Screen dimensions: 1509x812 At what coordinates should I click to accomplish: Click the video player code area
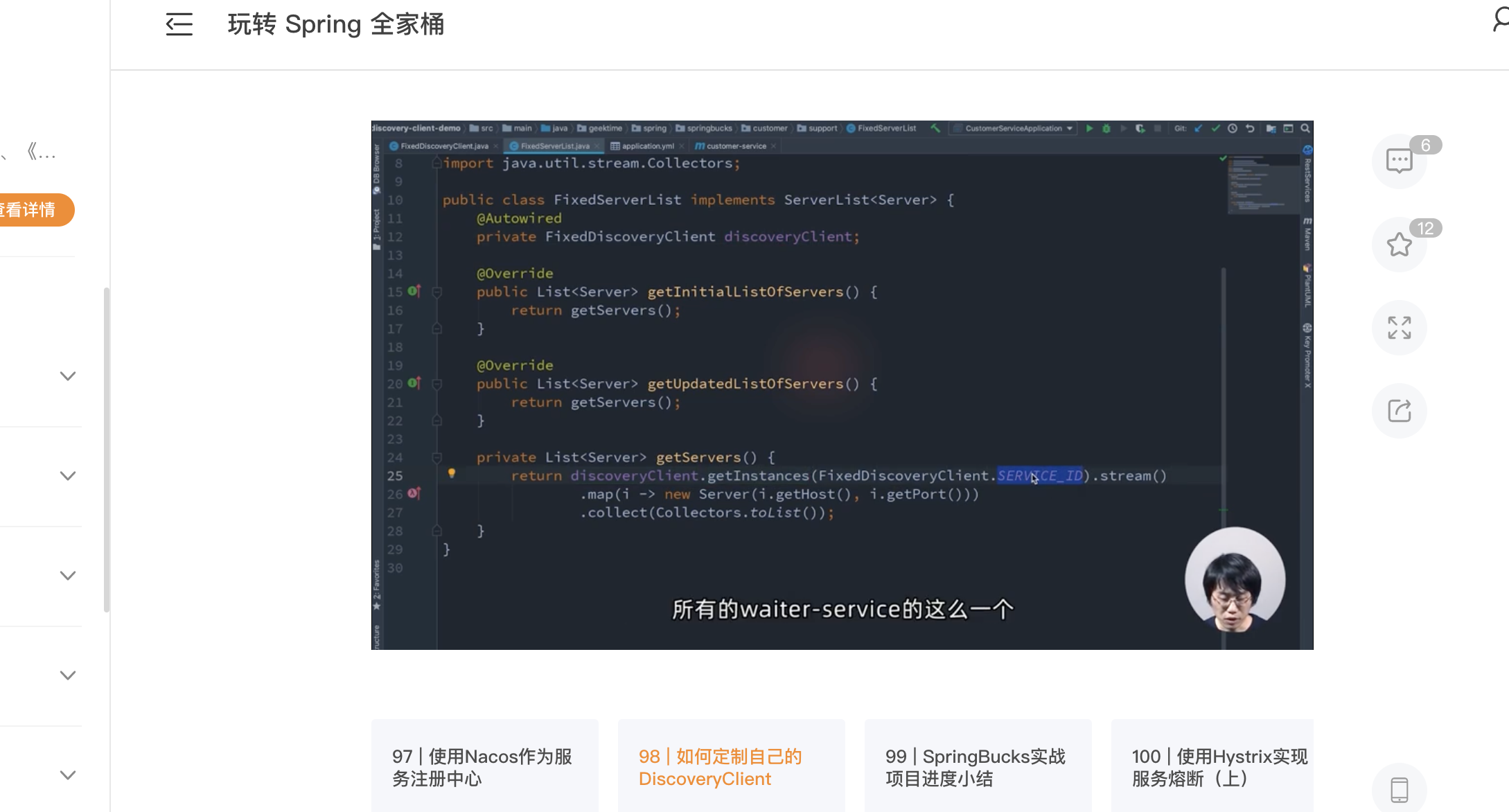click(842, 385)
